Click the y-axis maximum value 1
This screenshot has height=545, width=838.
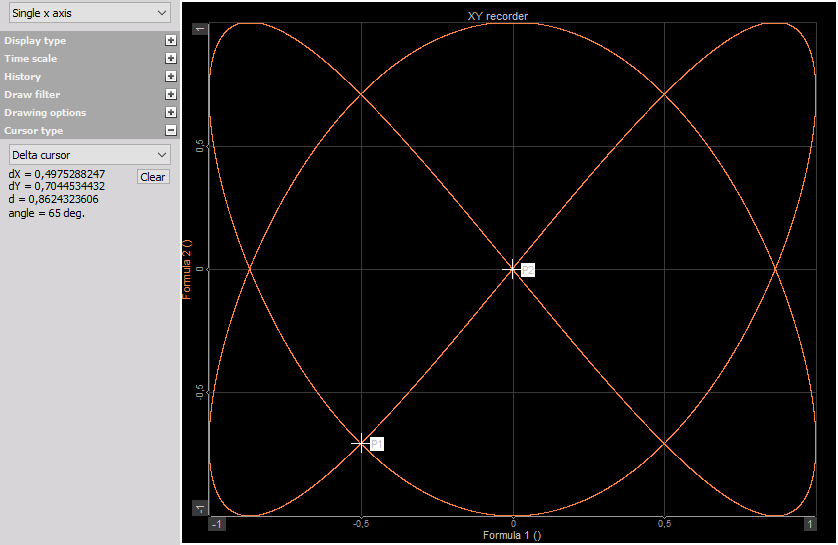pos(200,29)
